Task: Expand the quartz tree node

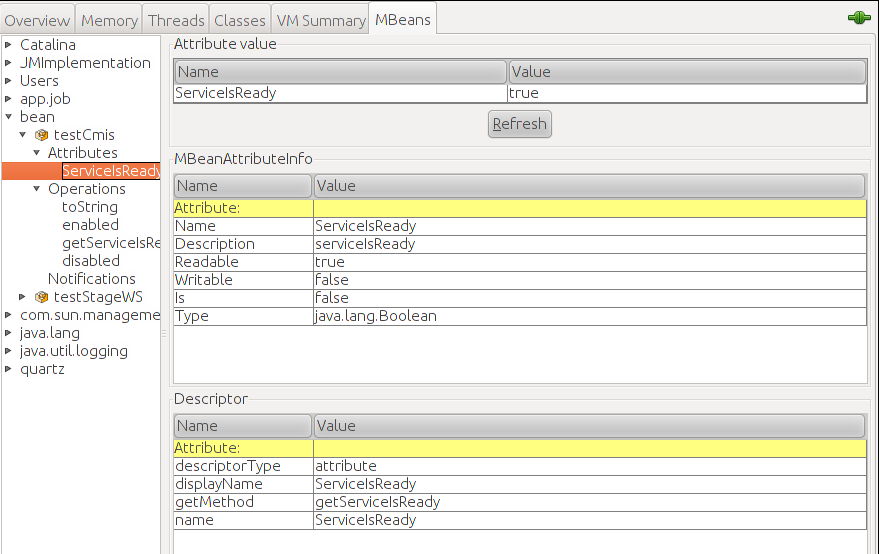Action: (9, 369)
